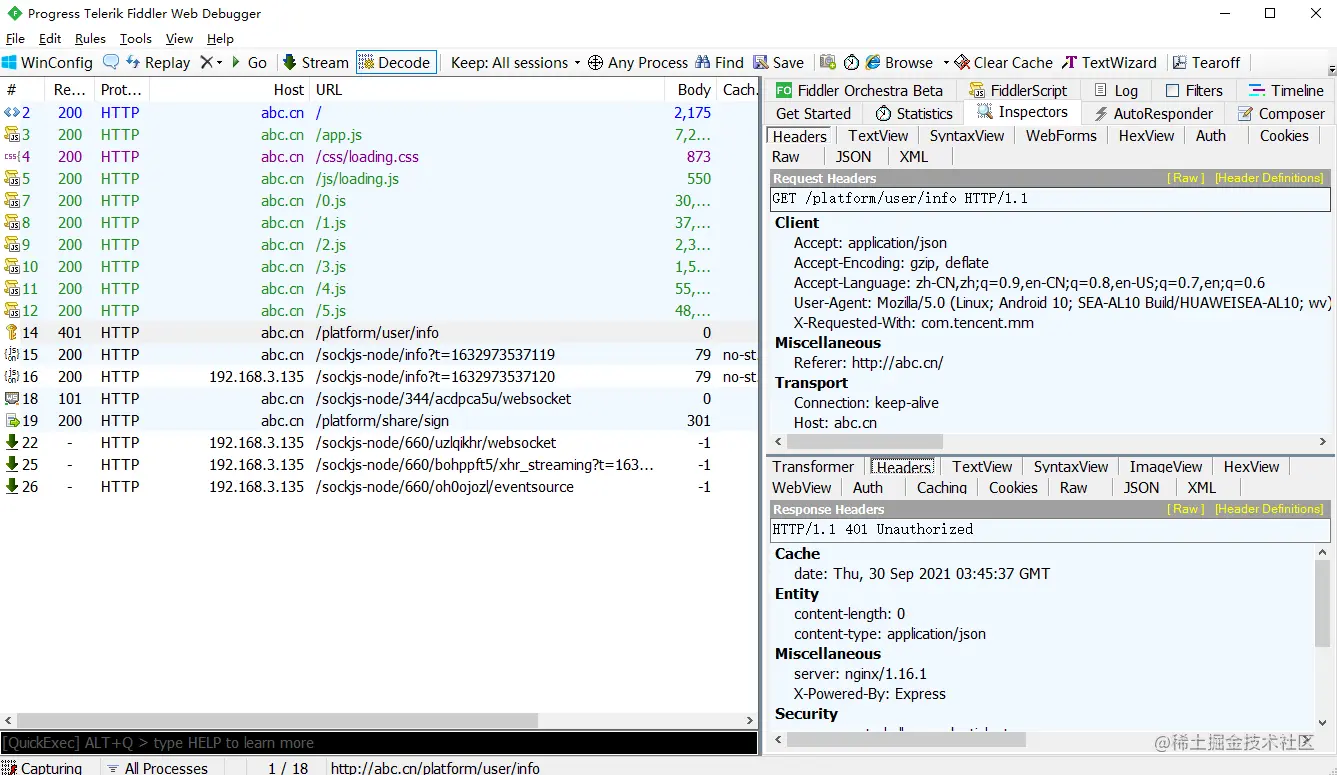Screen dimensions: 1337x775
Task: Sort sessions by the Host column header
Action: (x=230, y=90)
